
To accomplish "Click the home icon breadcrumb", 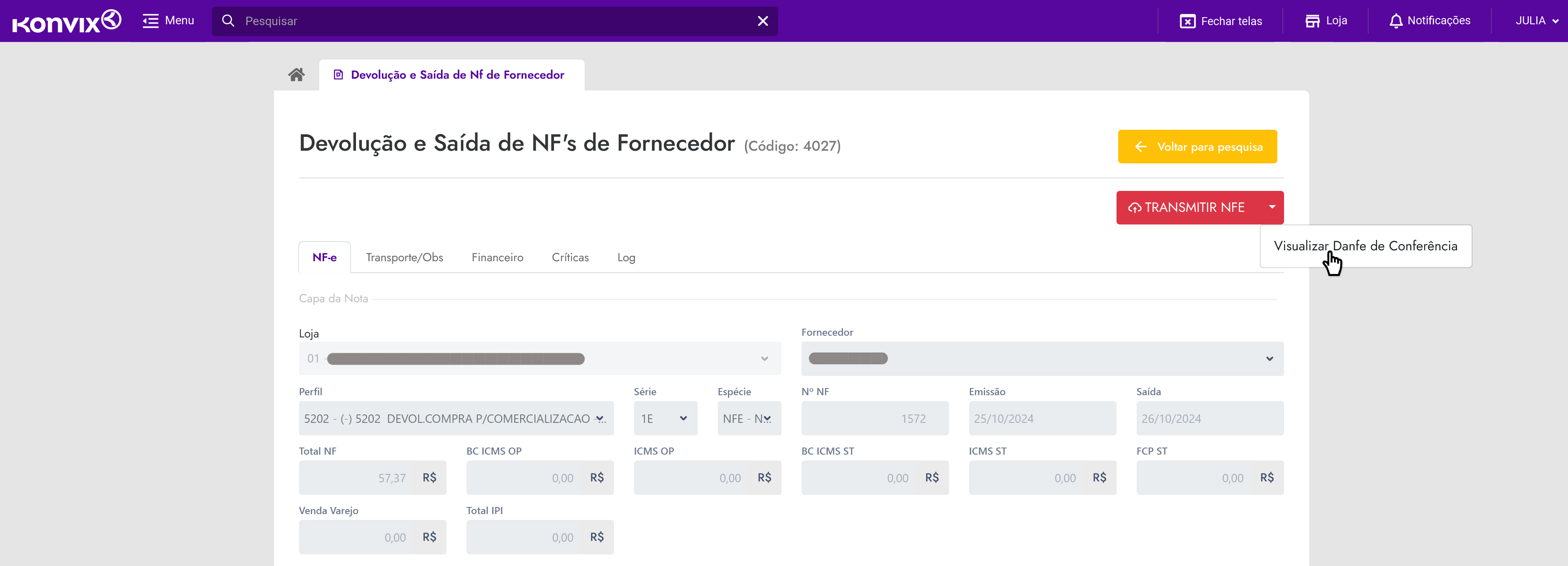I will (x=296, y=74).
